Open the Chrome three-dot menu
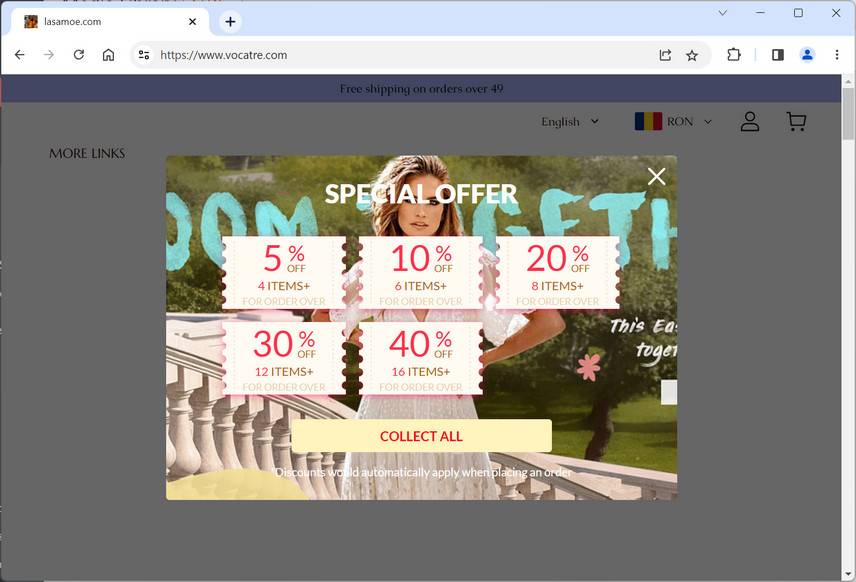The height and width of the screenshot is (582, 856). 837,55
